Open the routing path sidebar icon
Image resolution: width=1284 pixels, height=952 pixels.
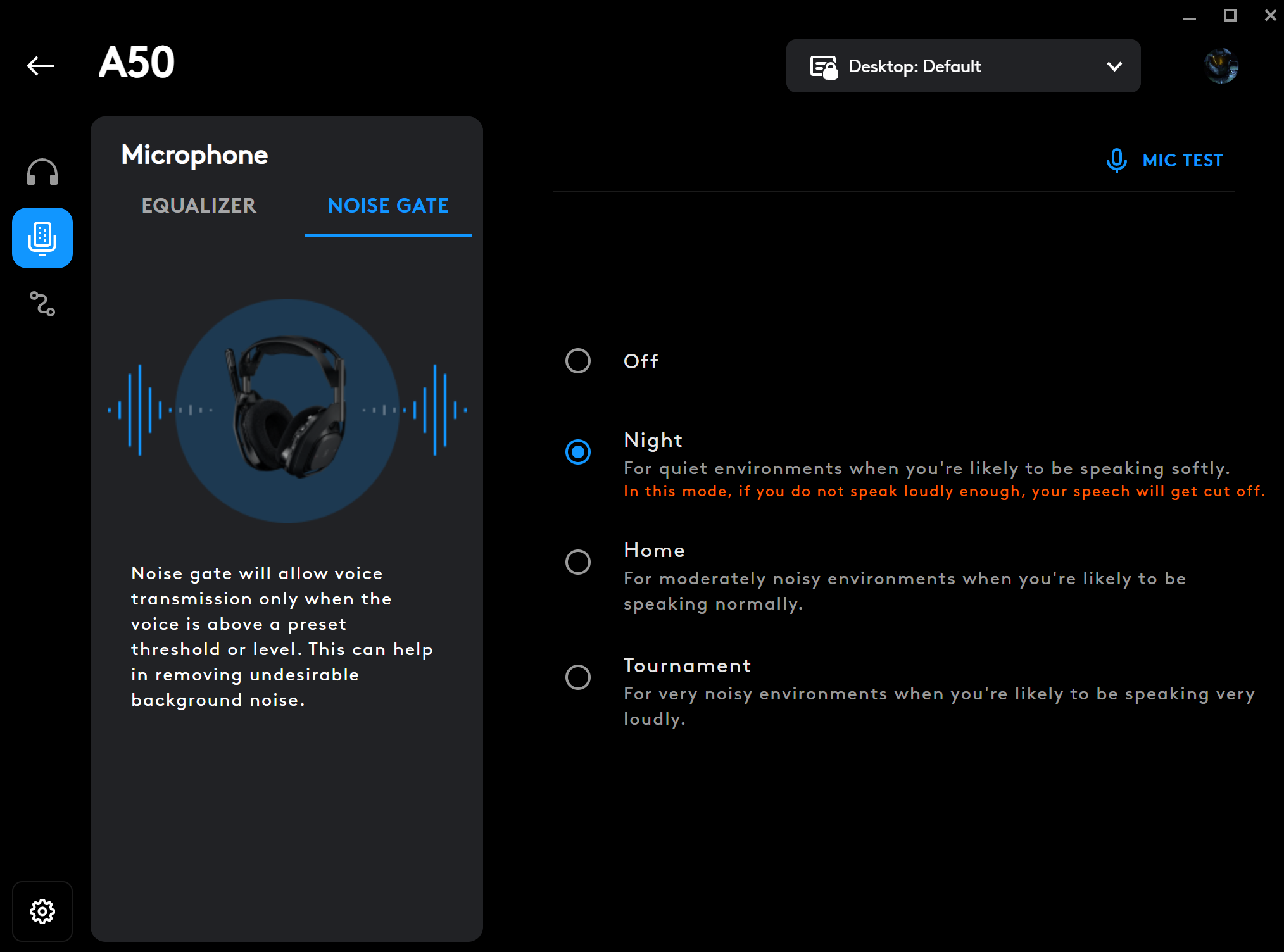coord(42,304)
